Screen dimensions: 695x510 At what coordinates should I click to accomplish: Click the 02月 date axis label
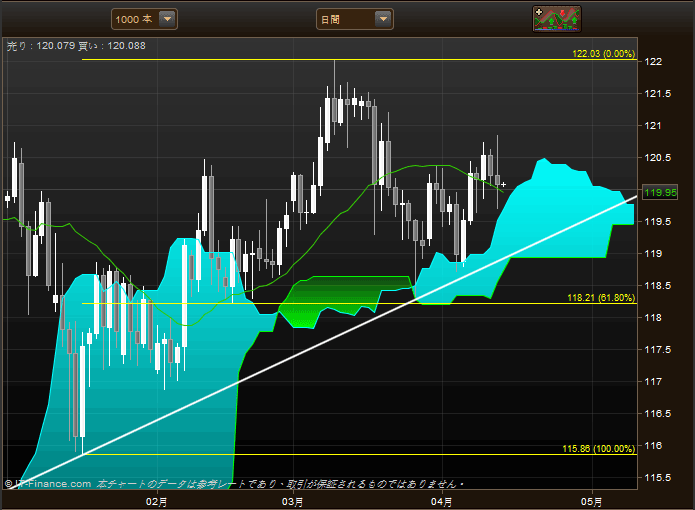[x=156, y=502]
